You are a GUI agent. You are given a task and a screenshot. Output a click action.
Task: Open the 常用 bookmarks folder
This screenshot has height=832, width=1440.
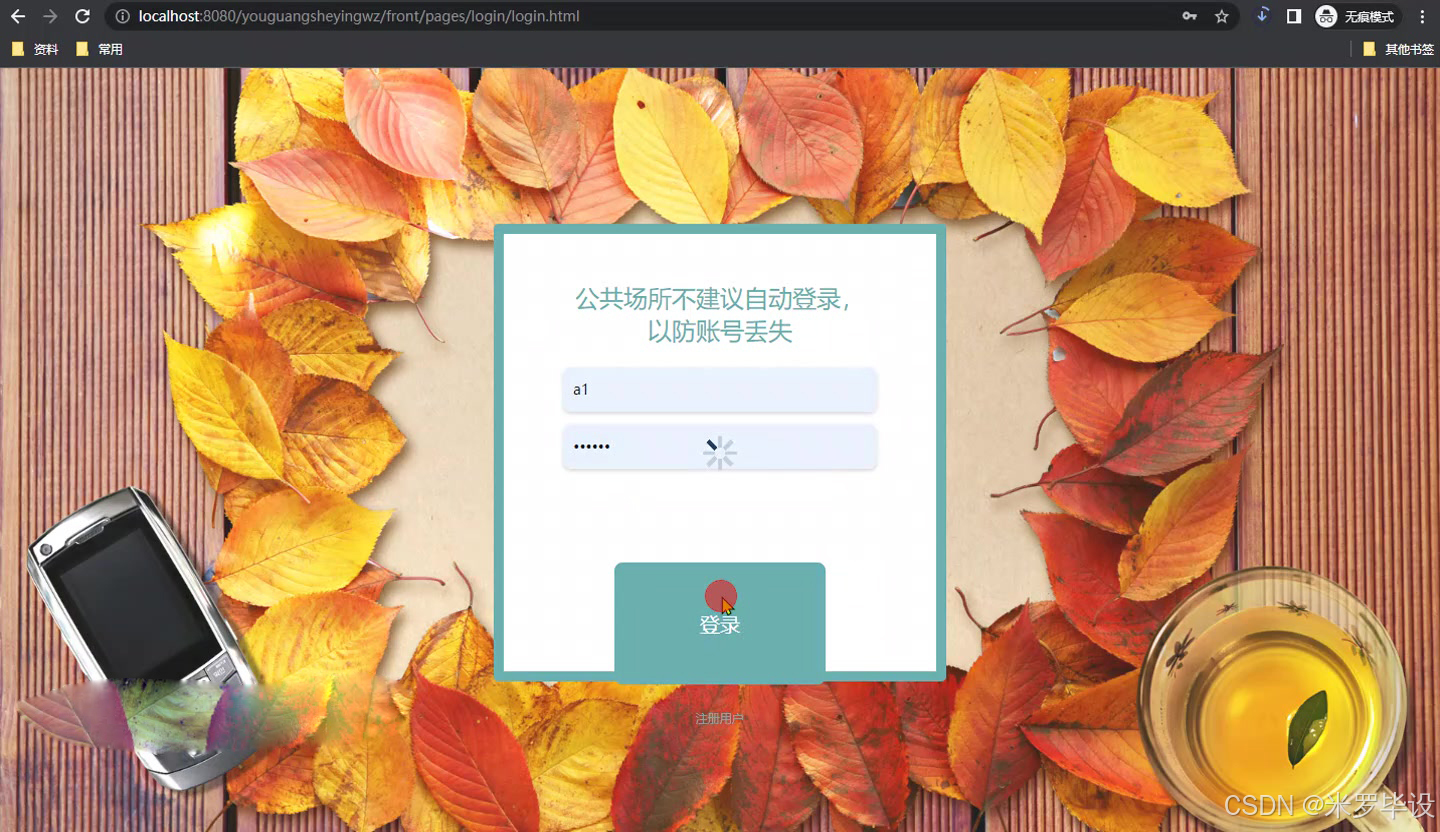pyautogui.click(x=100, y=47)
